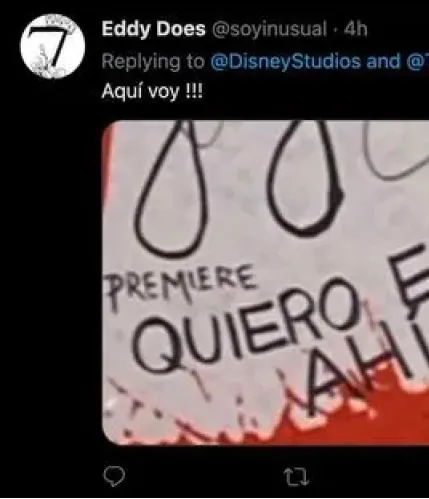Click the reply speech bubble icon
Viewport: 429px width, 499px height.
(x=114, y=476)
